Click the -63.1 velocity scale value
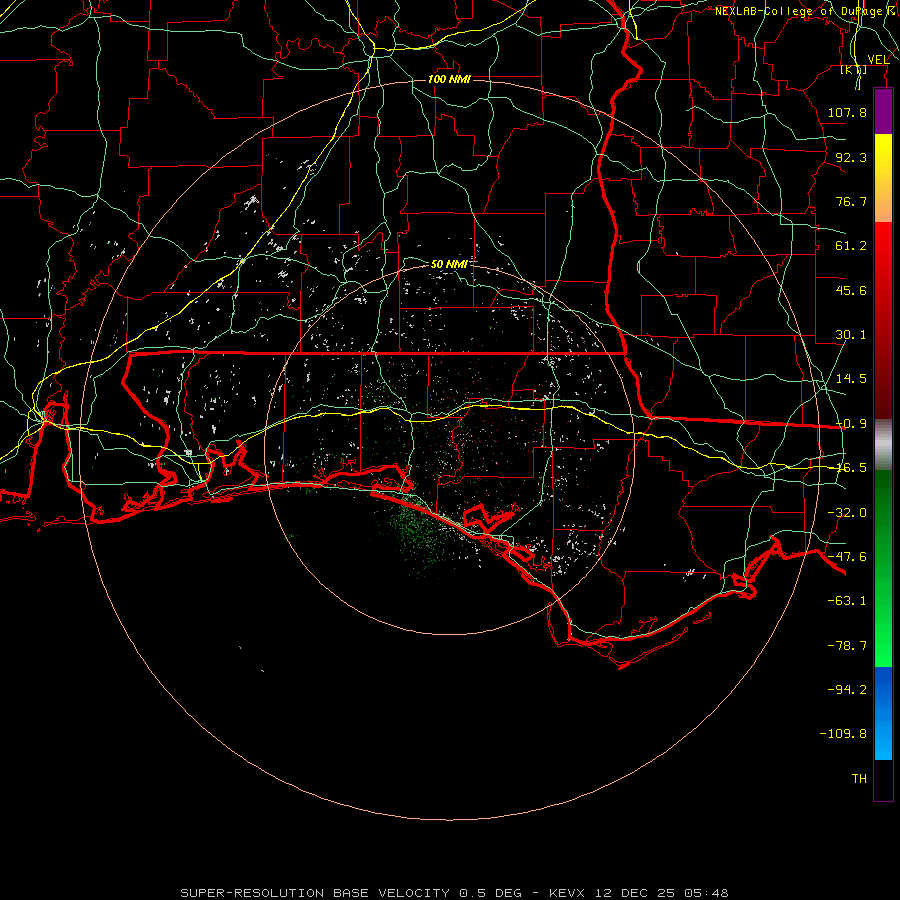Image resolution: width=900 pixels, height=900 pixels. click(x=847, y=601)
